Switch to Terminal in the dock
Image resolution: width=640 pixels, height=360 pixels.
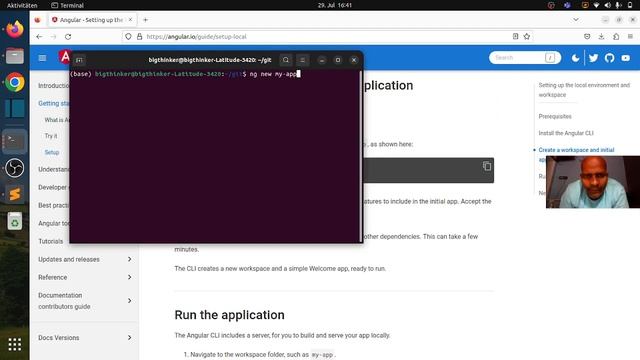15,141
